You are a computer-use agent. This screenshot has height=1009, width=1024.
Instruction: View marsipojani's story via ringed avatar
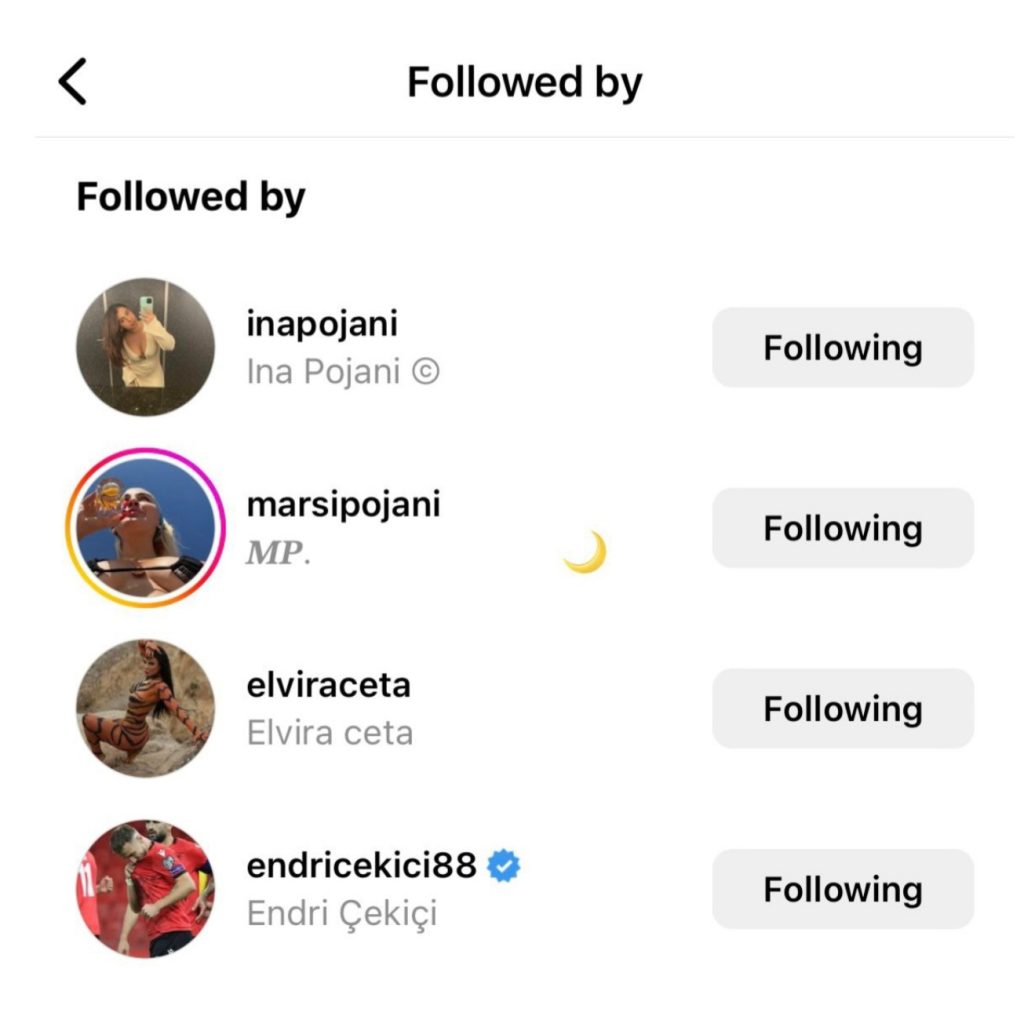(x=146, y=528)
